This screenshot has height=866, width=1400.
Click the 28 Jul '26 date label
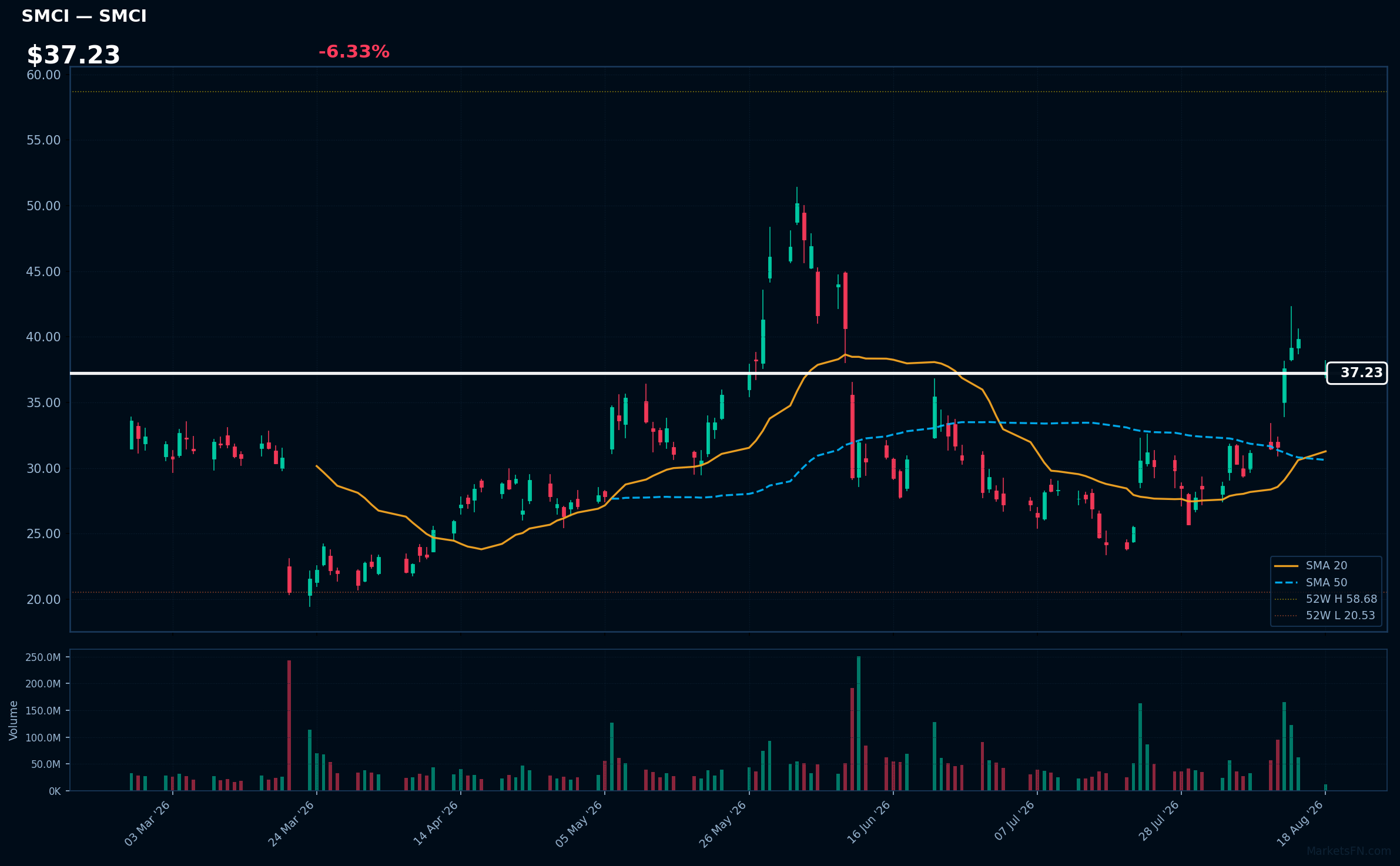(x=1159, y=821)
